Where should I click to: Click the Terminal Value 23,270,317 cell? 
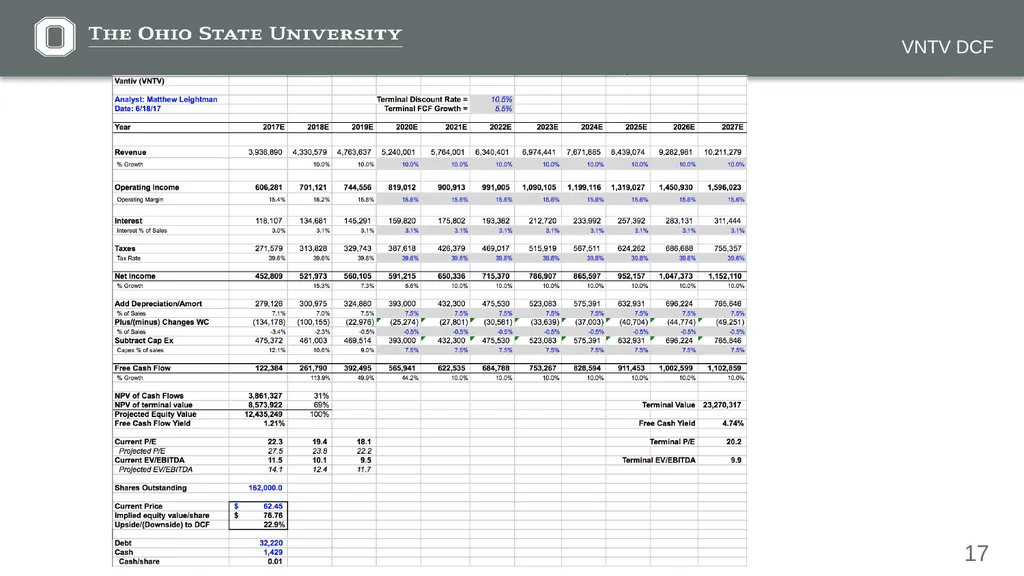click(x=722, y=405)
